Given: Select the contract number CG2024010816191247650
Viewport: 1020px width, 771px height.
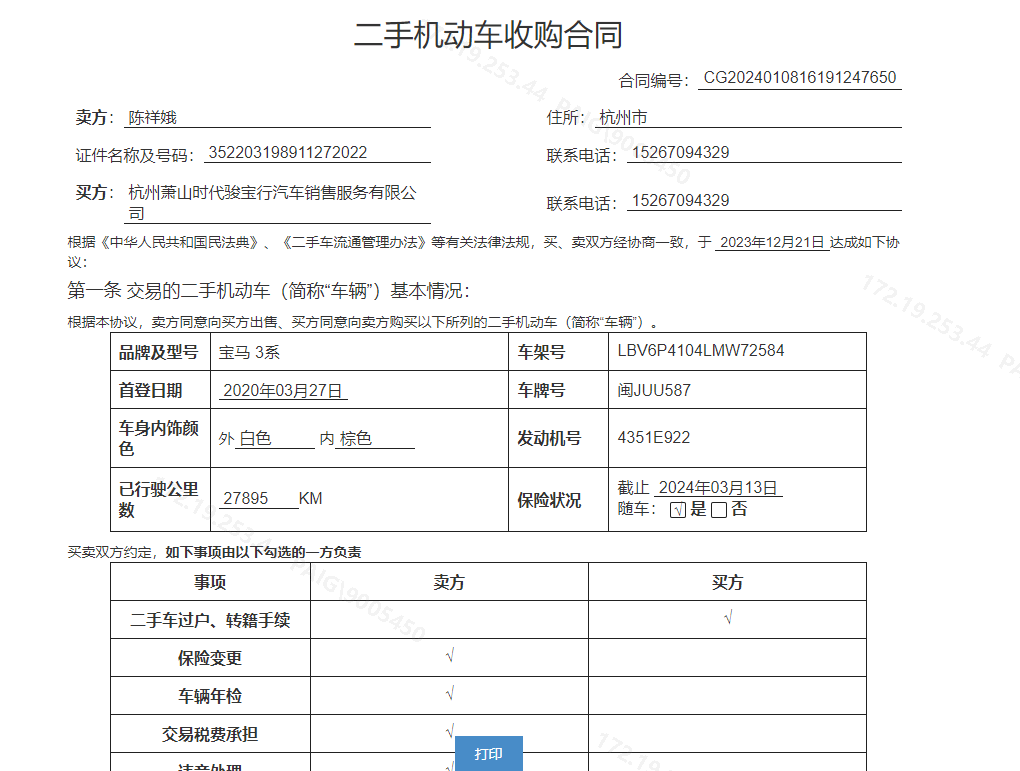Looking at the screenshot, I should 799,78.
